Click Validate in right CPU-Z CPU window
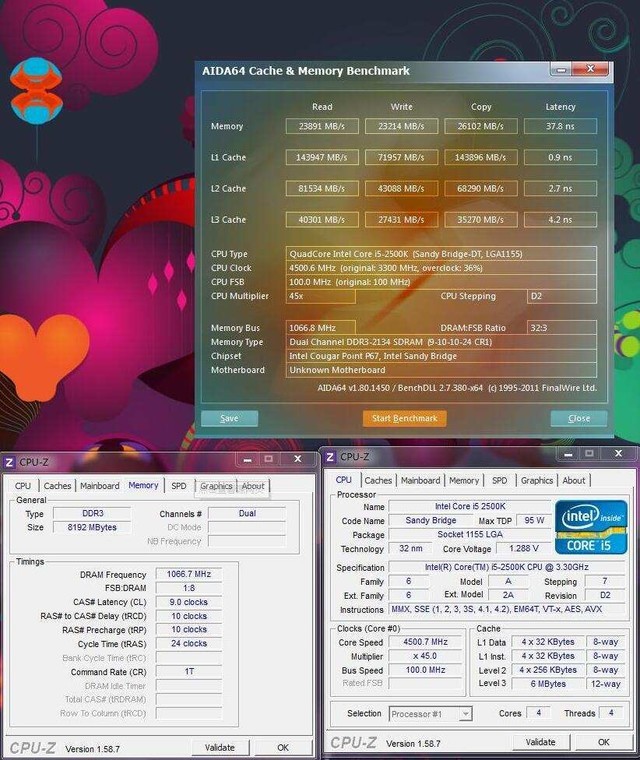640x760 pixels. click(x=541, y=742)
